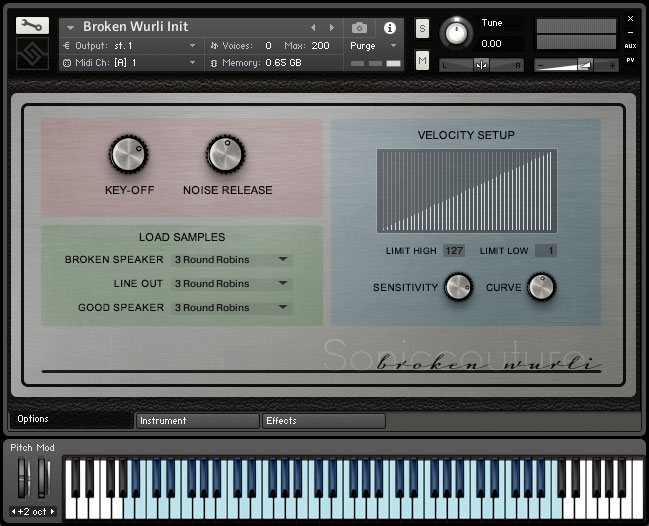649x526 pixels.
Task: Increase volume with plus button
Action: [x=612, y=65]
